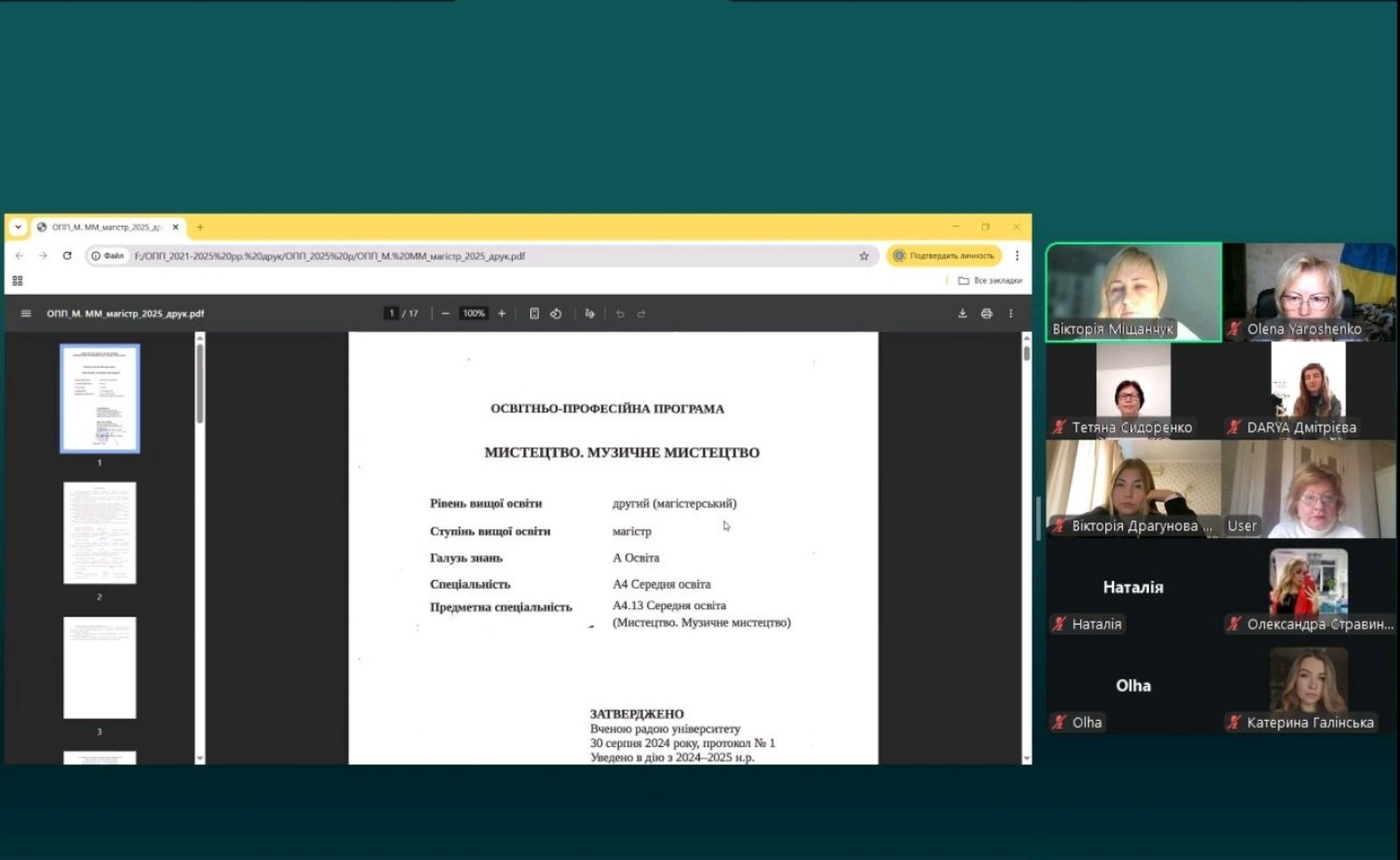1400x860 pixels.
Task: Select the page 2 thumbnail
Action: [100, 533]
